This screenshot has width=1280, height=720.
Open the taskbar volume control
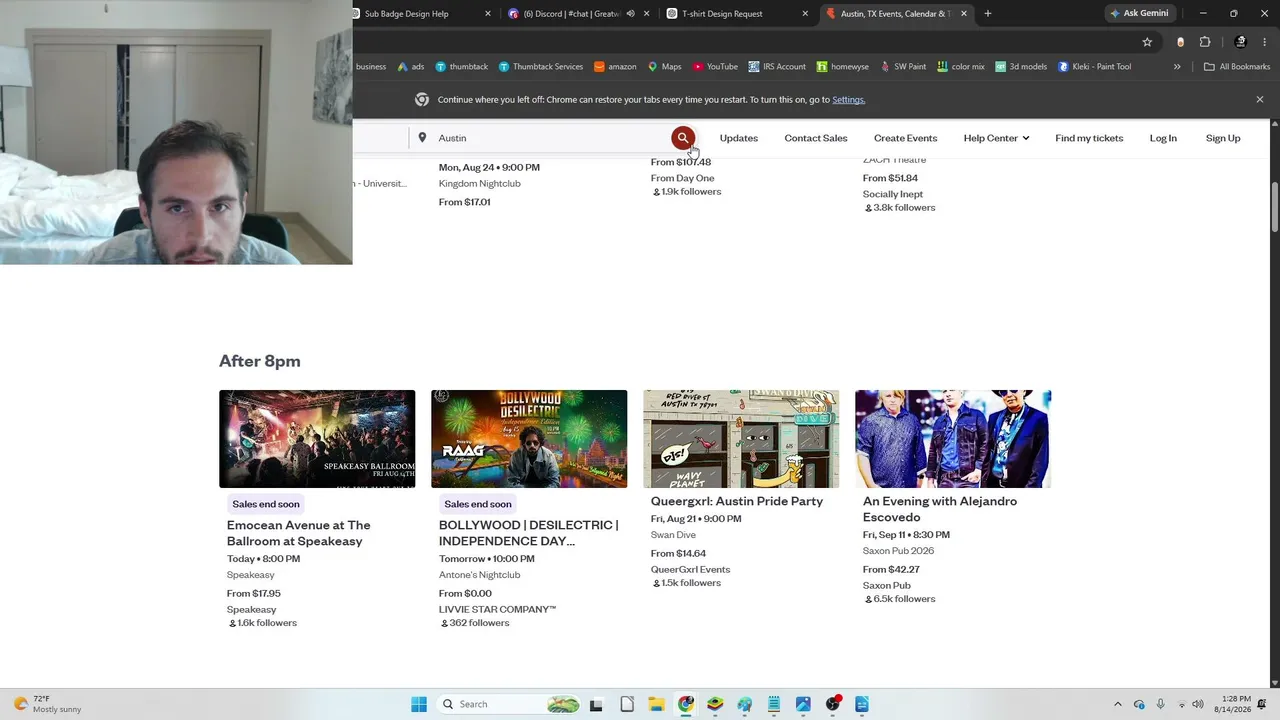1198,704
